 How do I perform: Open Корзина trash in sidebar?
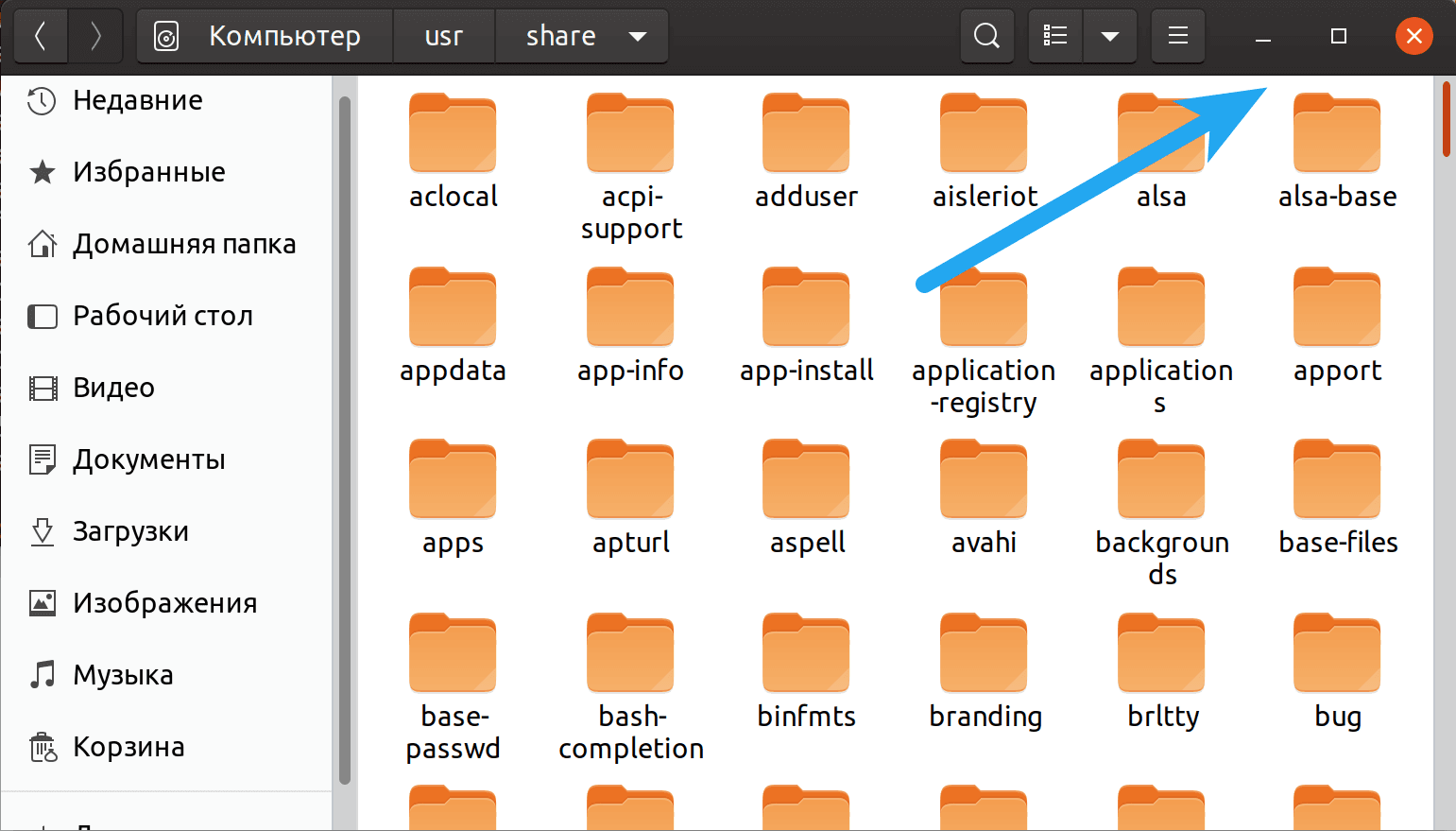(x=166, y=747)
